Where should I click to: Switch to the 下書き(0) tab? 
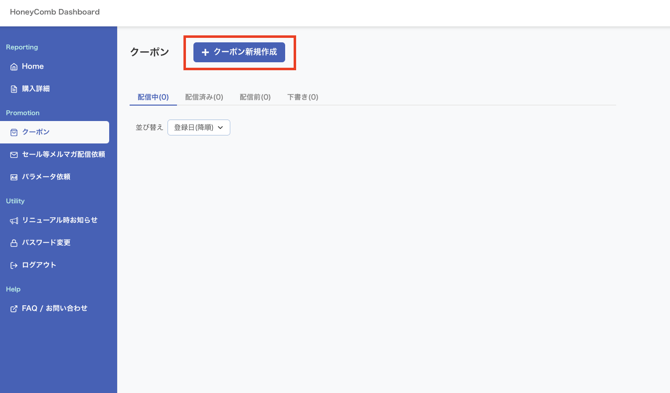[x=303, y=97]
